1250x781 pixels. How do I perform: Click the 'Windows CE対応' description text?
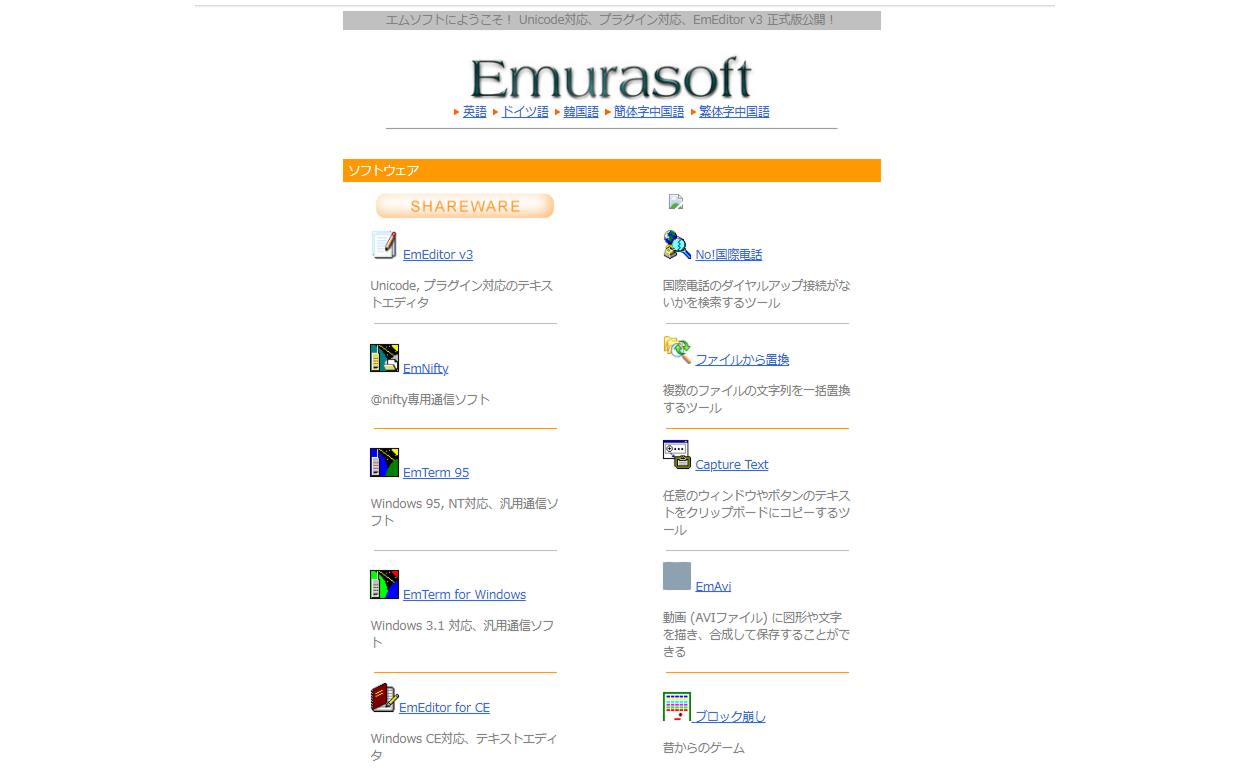pos(464,747)
